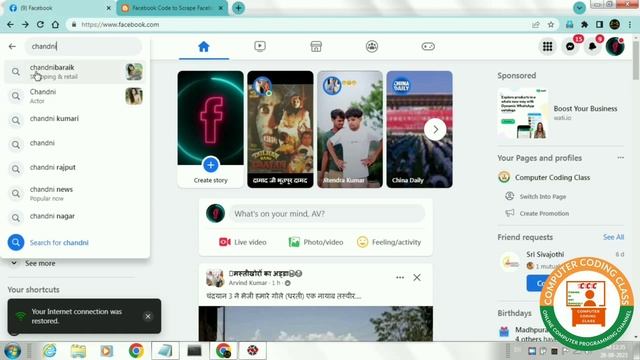This screenshot has height=360, width=640.
Task: Add Photo/video to post
Action: pyautogui.click(x=316, y=242)
